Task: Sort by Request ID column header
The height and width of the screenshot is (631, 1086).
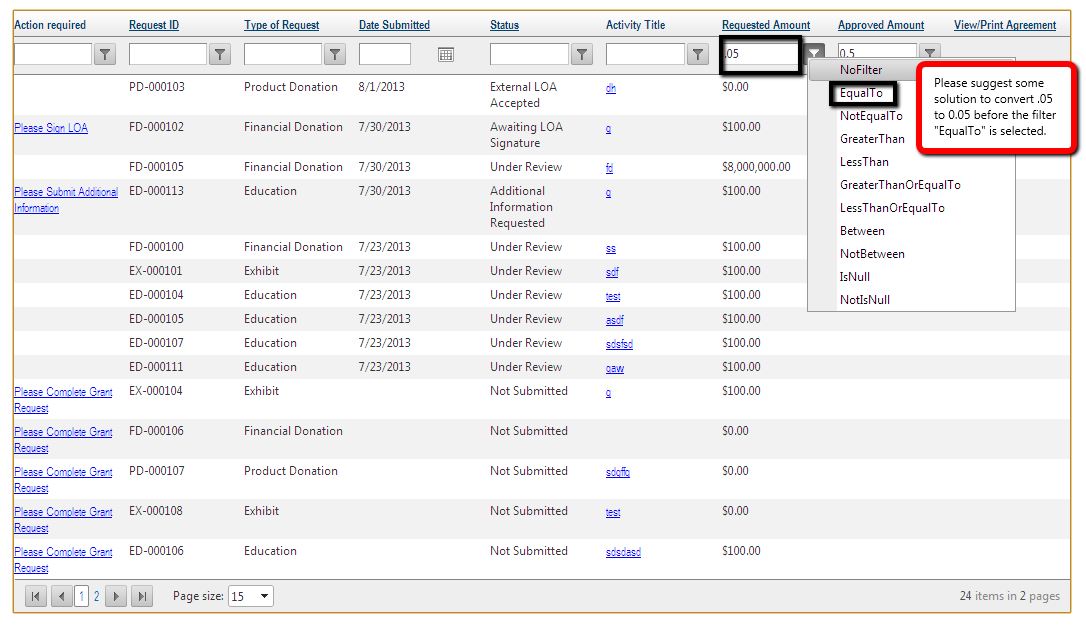Action: [x=154, y=25]
